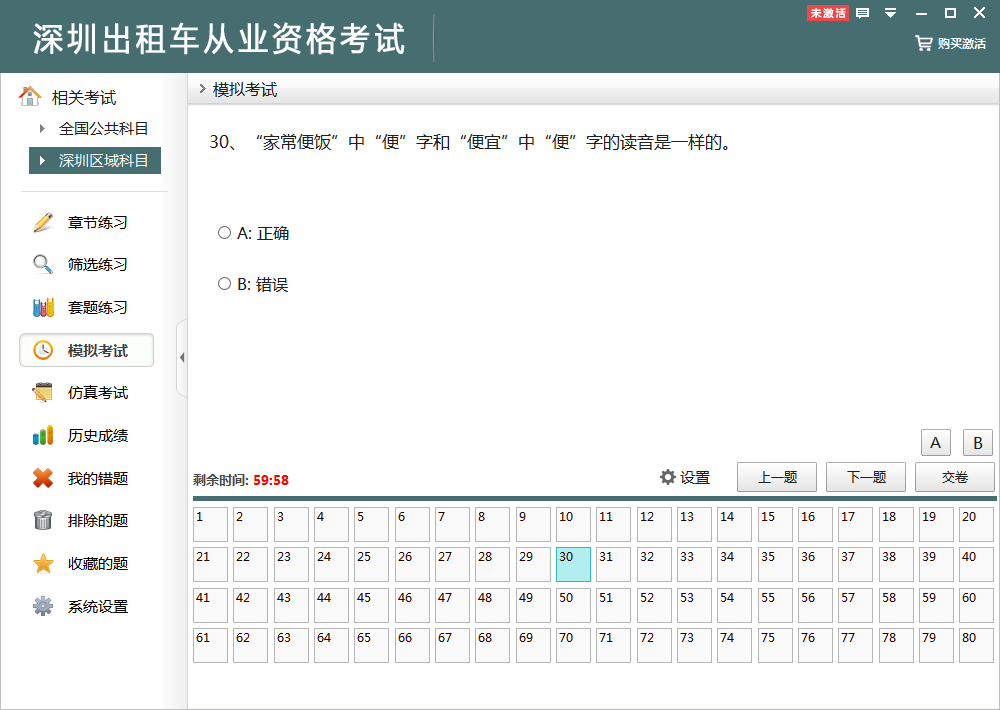Open 系统设置 gear icon in sidebar
This screenshot has height=710, width=1000.
point(43,607)
